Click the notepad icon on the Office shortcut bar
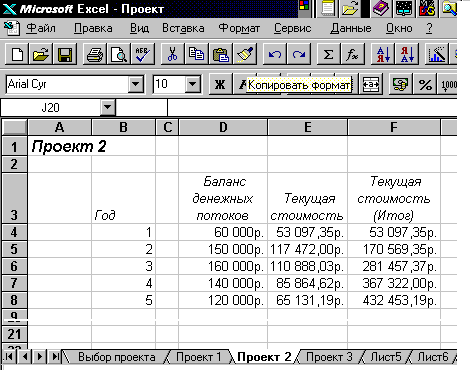This screenshot has height=370, width=470. [x=328, y=8]
